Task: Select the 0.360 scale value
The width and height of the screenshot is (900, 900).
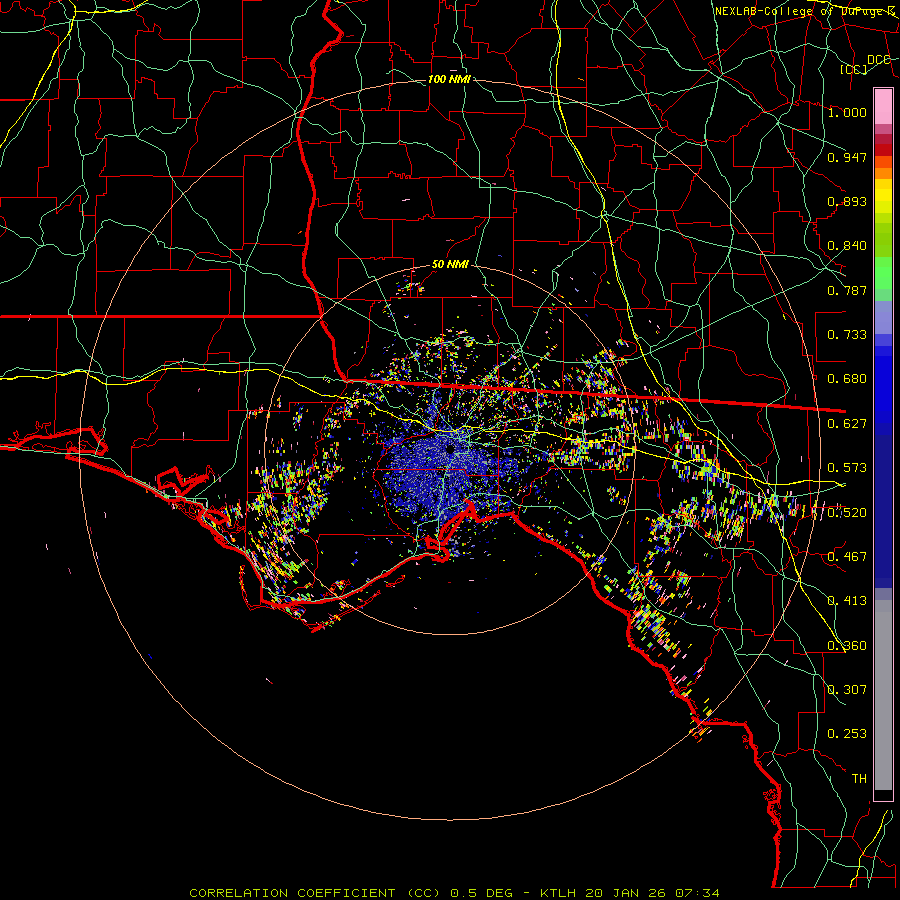Action: [x=847, y=645]
